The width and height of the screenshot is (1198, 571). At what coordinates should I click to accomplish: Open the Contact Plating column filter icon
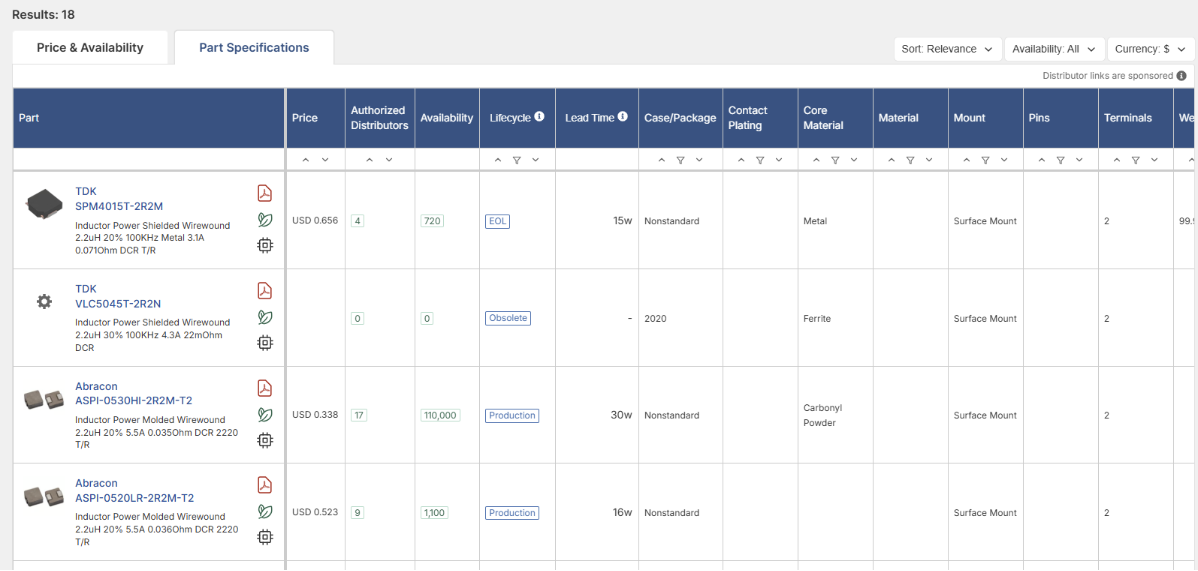760,160
